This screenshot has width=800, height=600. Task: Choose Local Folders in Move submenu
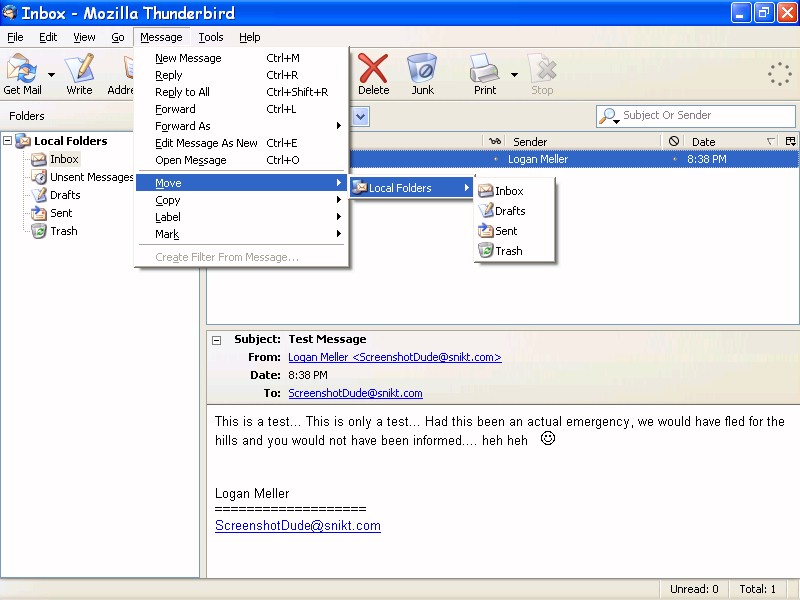(x=411, y=188)
